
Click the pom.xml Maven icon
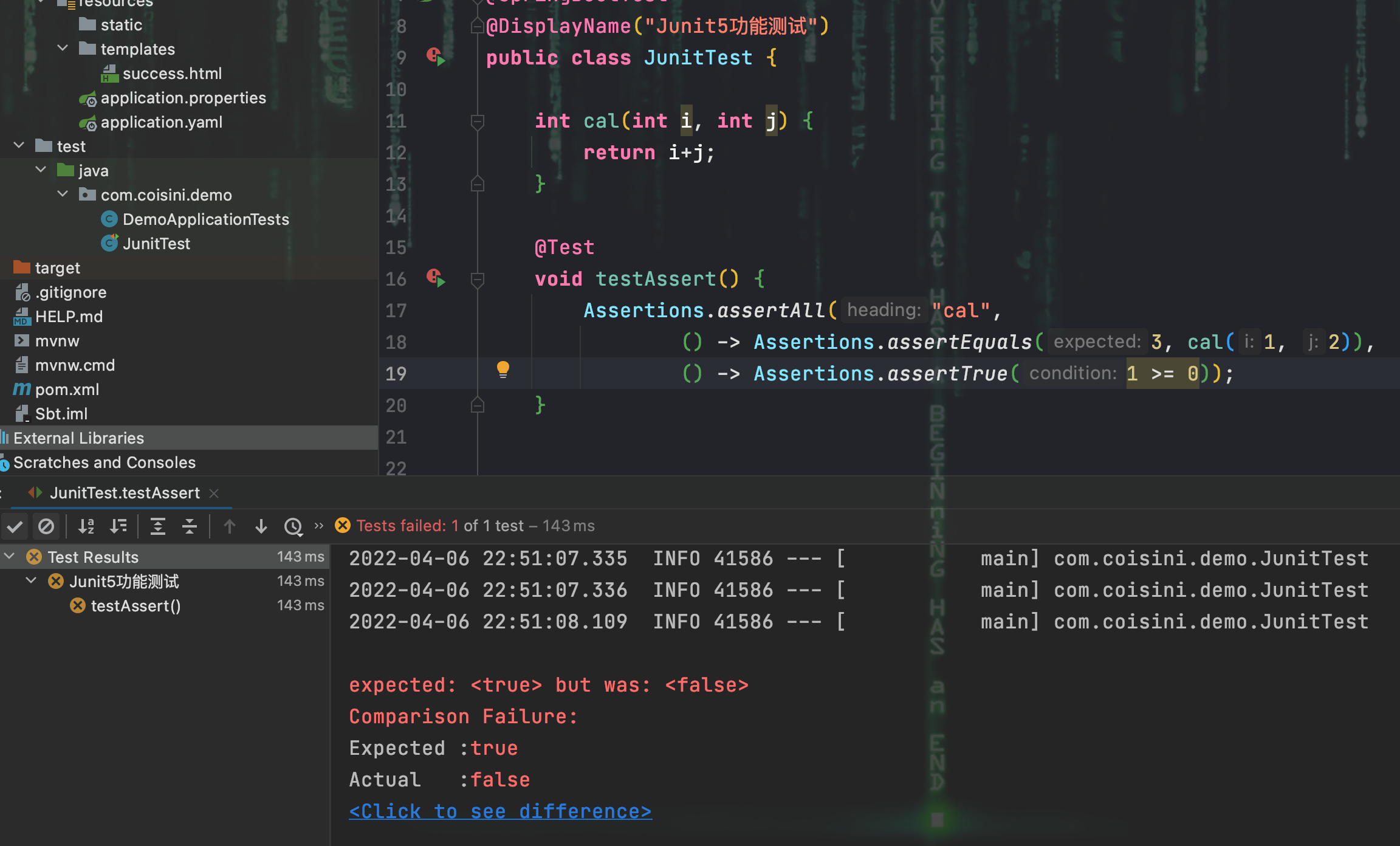[x=22, y=389]
